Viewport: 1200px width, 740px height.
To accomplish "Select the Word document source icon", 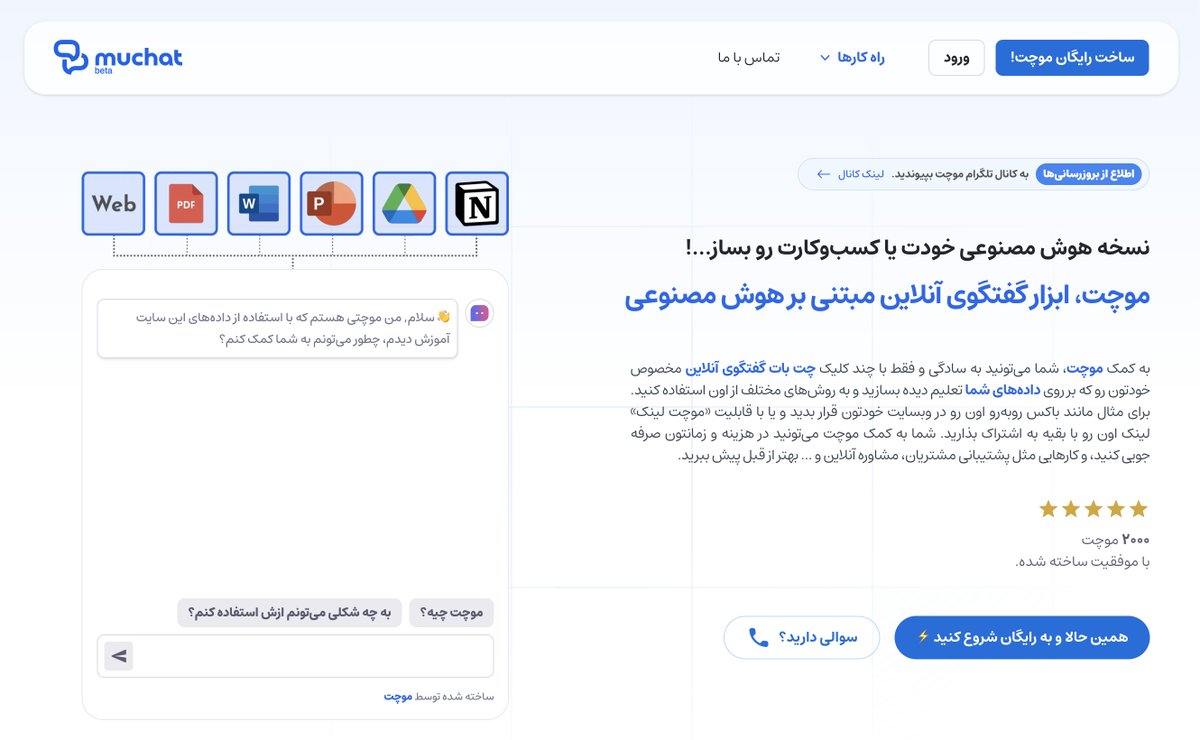I will 259,204.
